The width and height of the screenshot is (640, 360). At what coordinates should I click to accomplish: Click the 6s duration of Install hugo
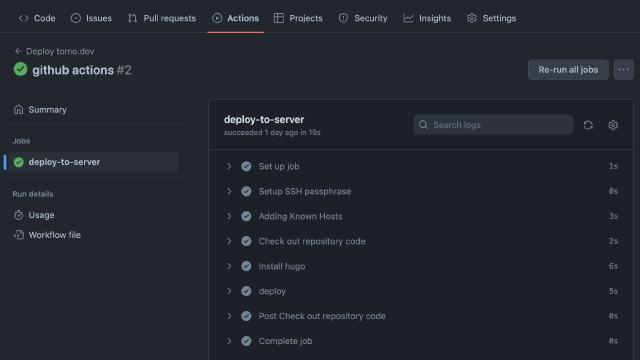613,266
